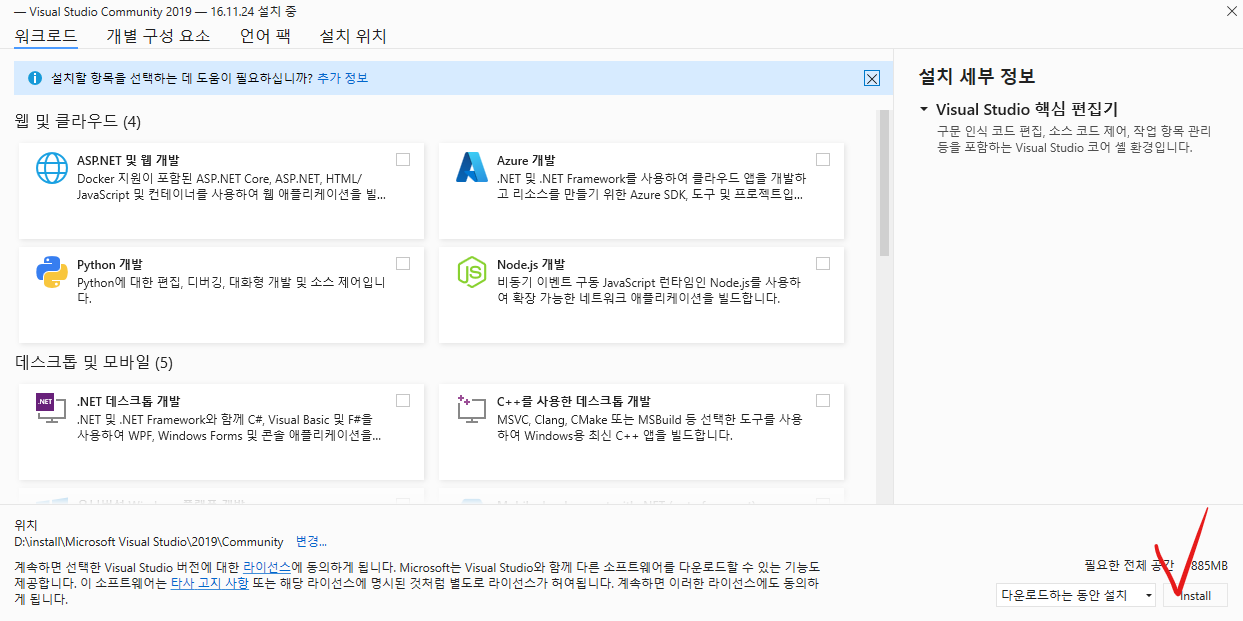The height and width of the screenshot is (621, 1243).
Task: Click the workload list vertical scrollbar
Action: (884, 183)
